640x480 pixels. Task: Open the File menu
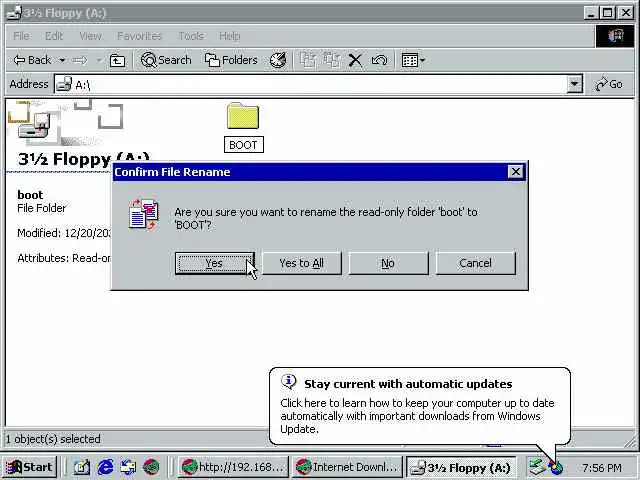[22, 36]
